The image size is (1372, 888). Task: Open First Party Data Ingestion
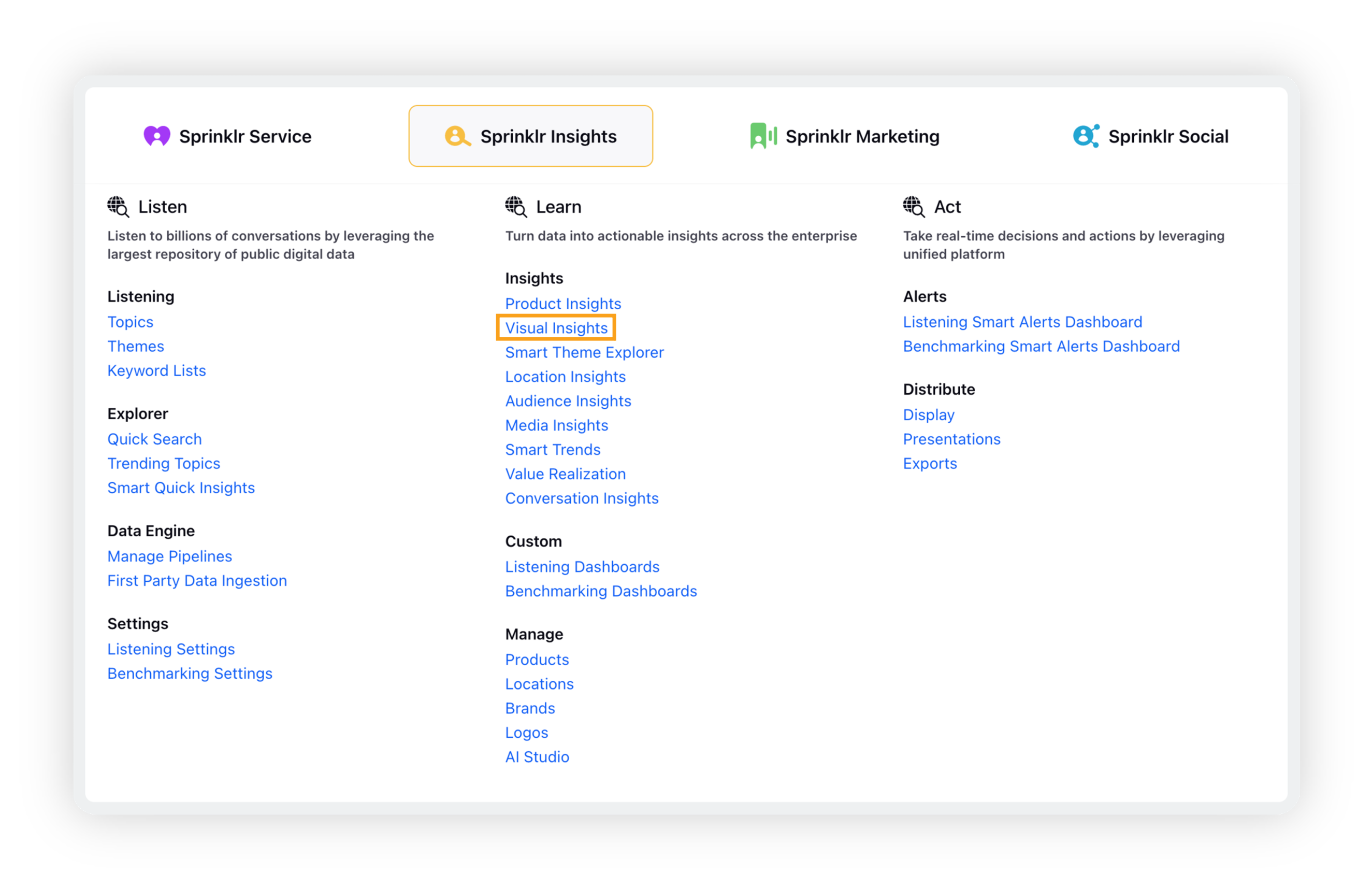[x=197, y=580]
